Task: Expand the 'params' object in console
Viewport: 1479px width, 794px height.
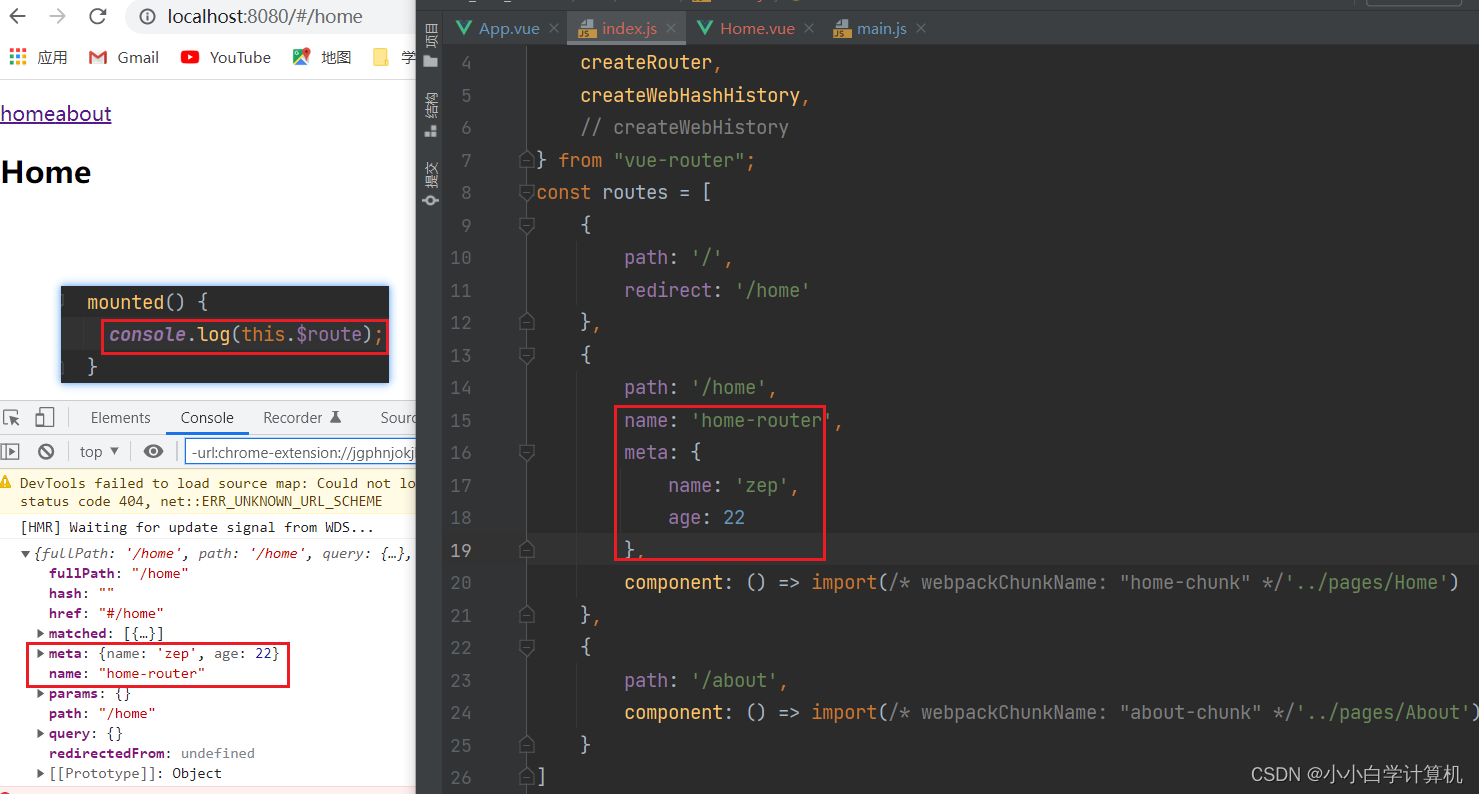Action: 41,694
